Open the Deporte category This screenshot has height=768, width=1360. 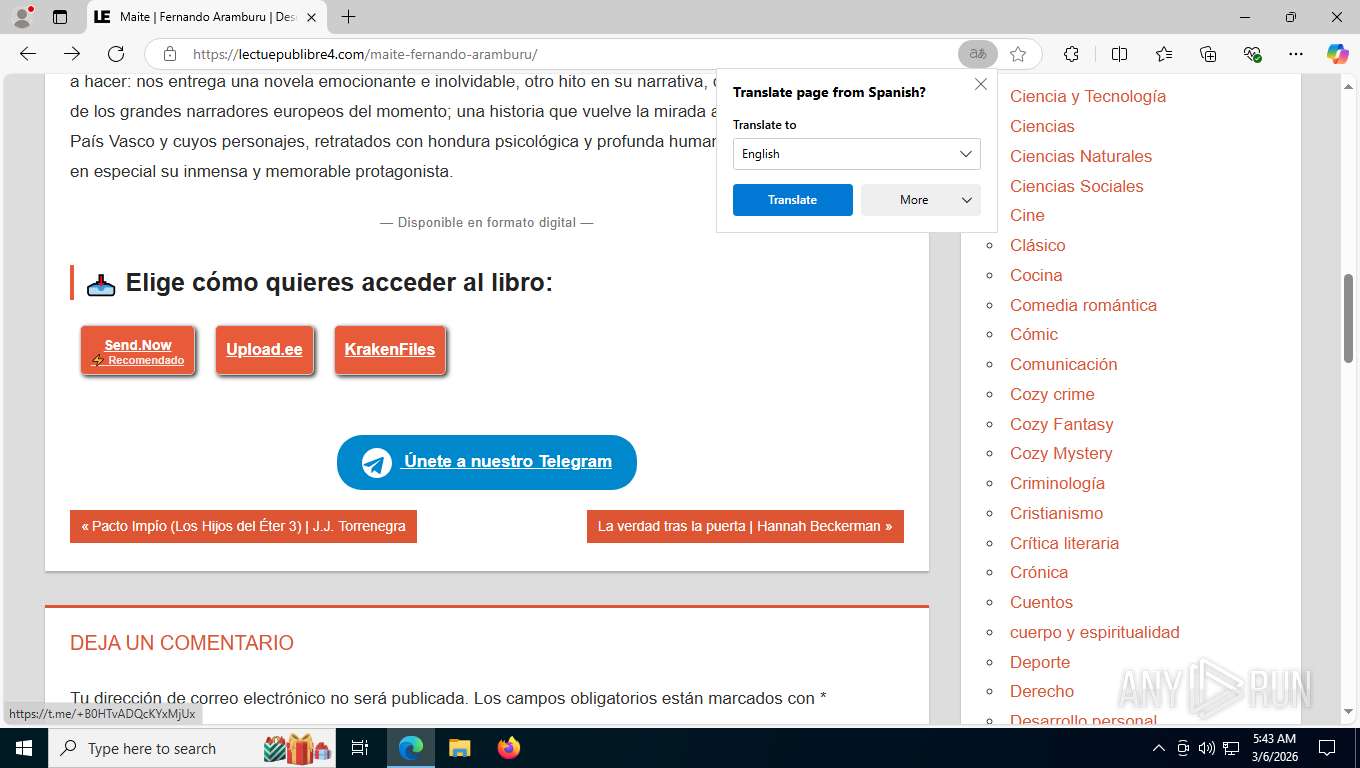point(1040,662)
